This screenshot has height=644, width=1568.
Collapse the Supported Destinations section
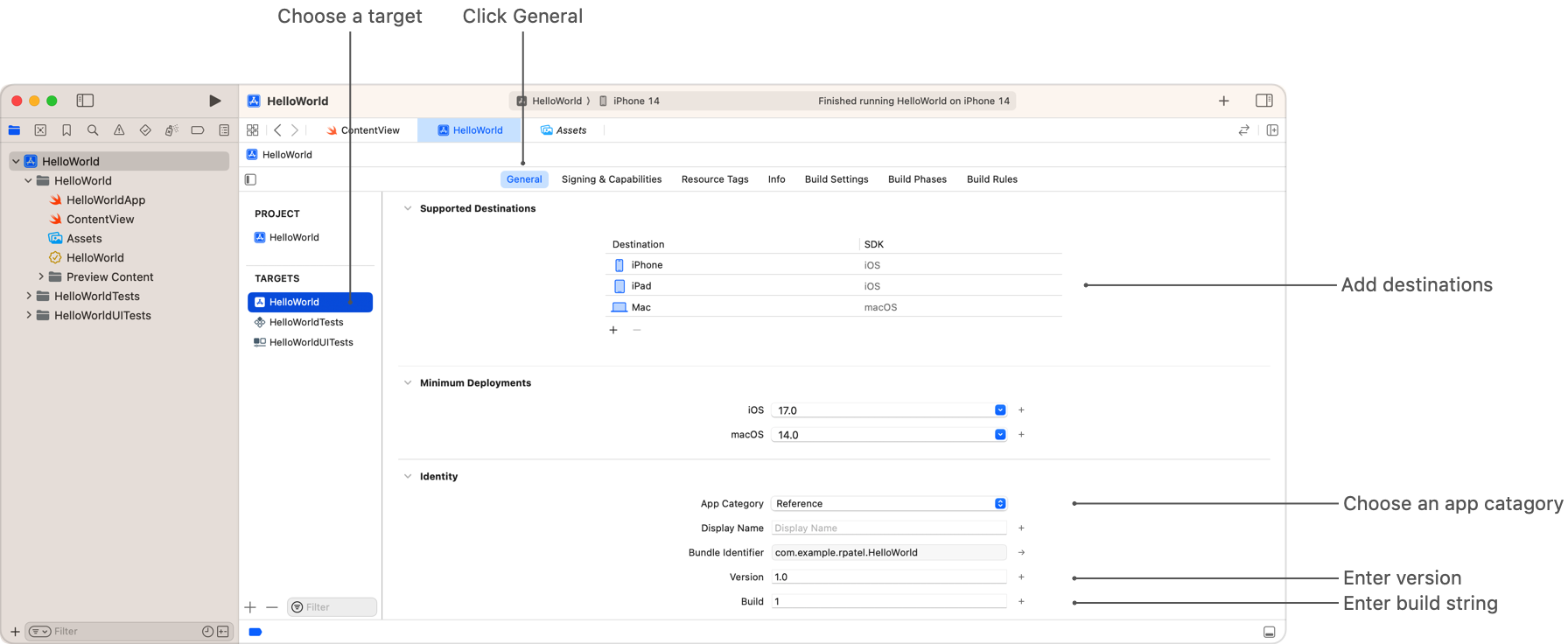tap(408, 208)
